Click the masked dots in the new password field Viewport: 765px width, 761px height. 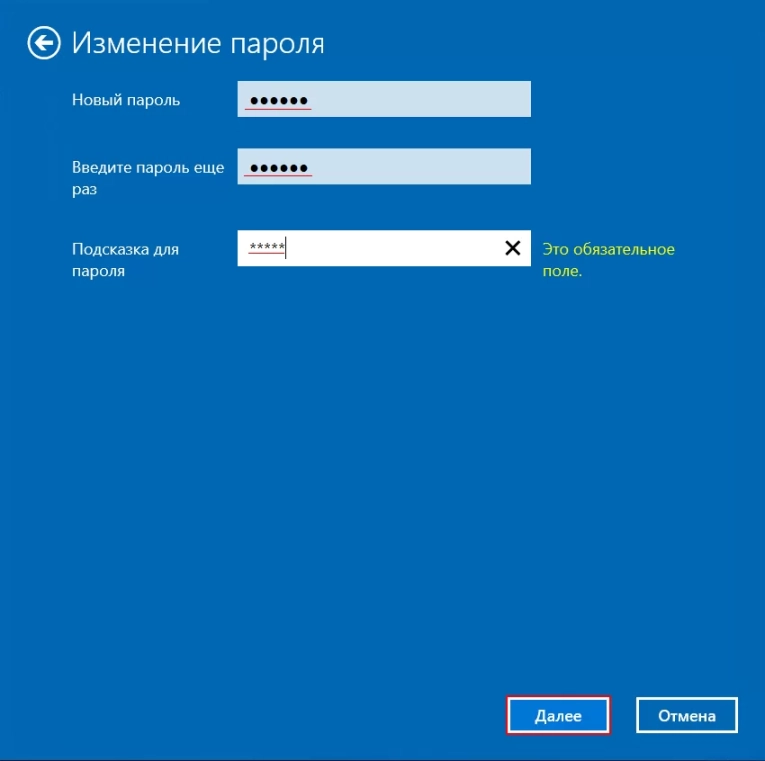279,100
